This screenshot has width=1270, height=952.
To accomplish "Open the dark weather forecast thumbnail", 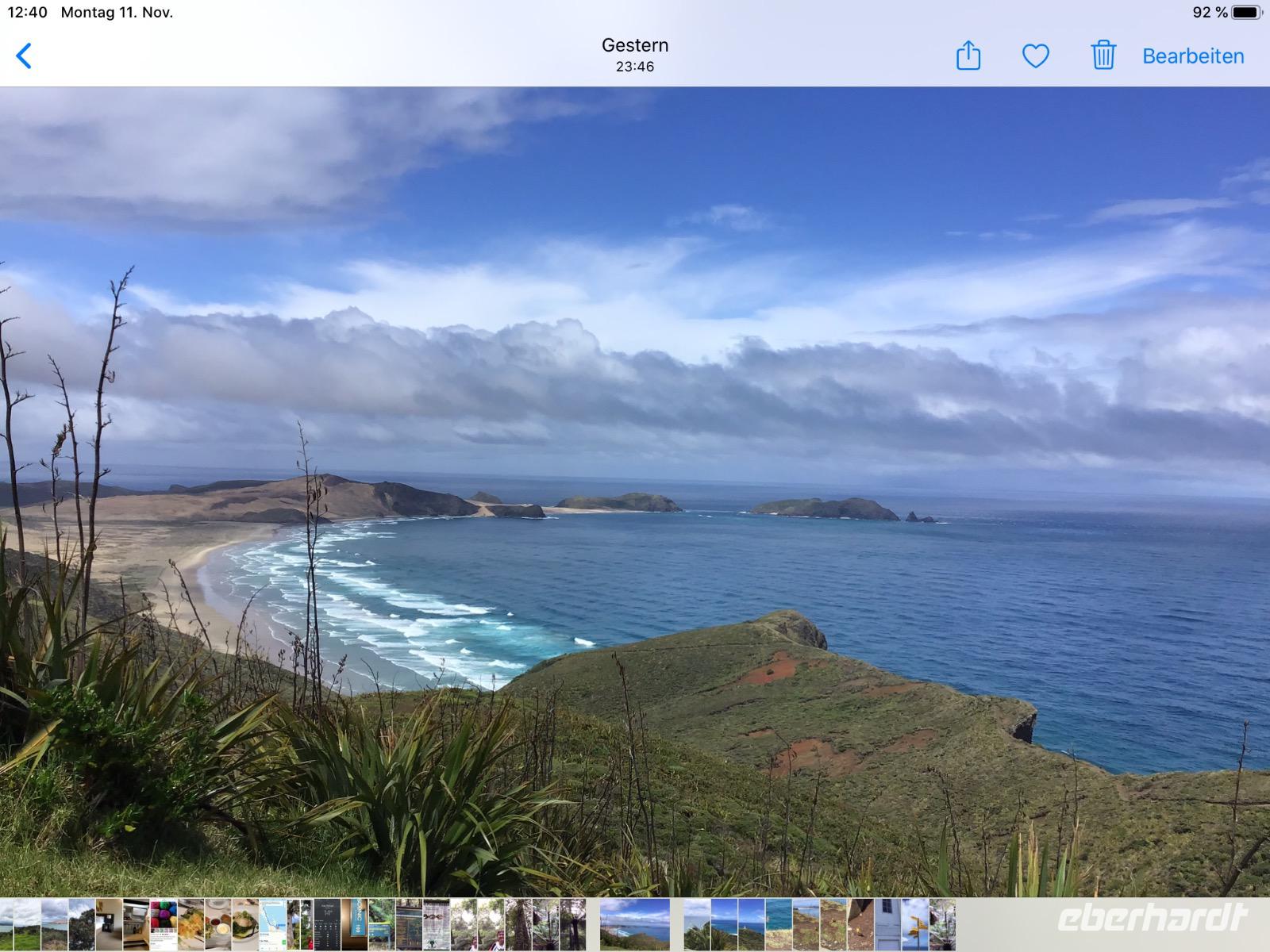I will click(x=327, y=924).
